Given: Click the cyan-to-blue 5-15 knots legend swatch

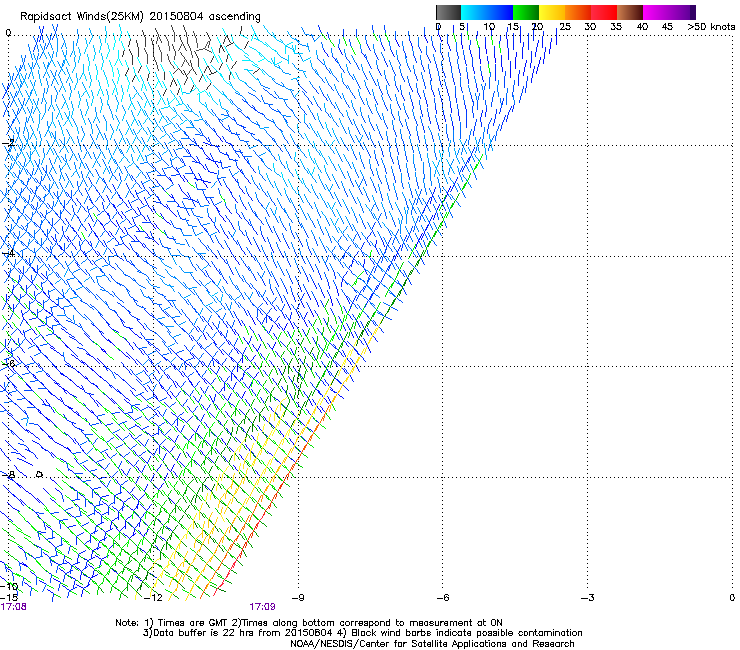Looking at the screenshot, I should pyautogui.click(x=487, y=12).
